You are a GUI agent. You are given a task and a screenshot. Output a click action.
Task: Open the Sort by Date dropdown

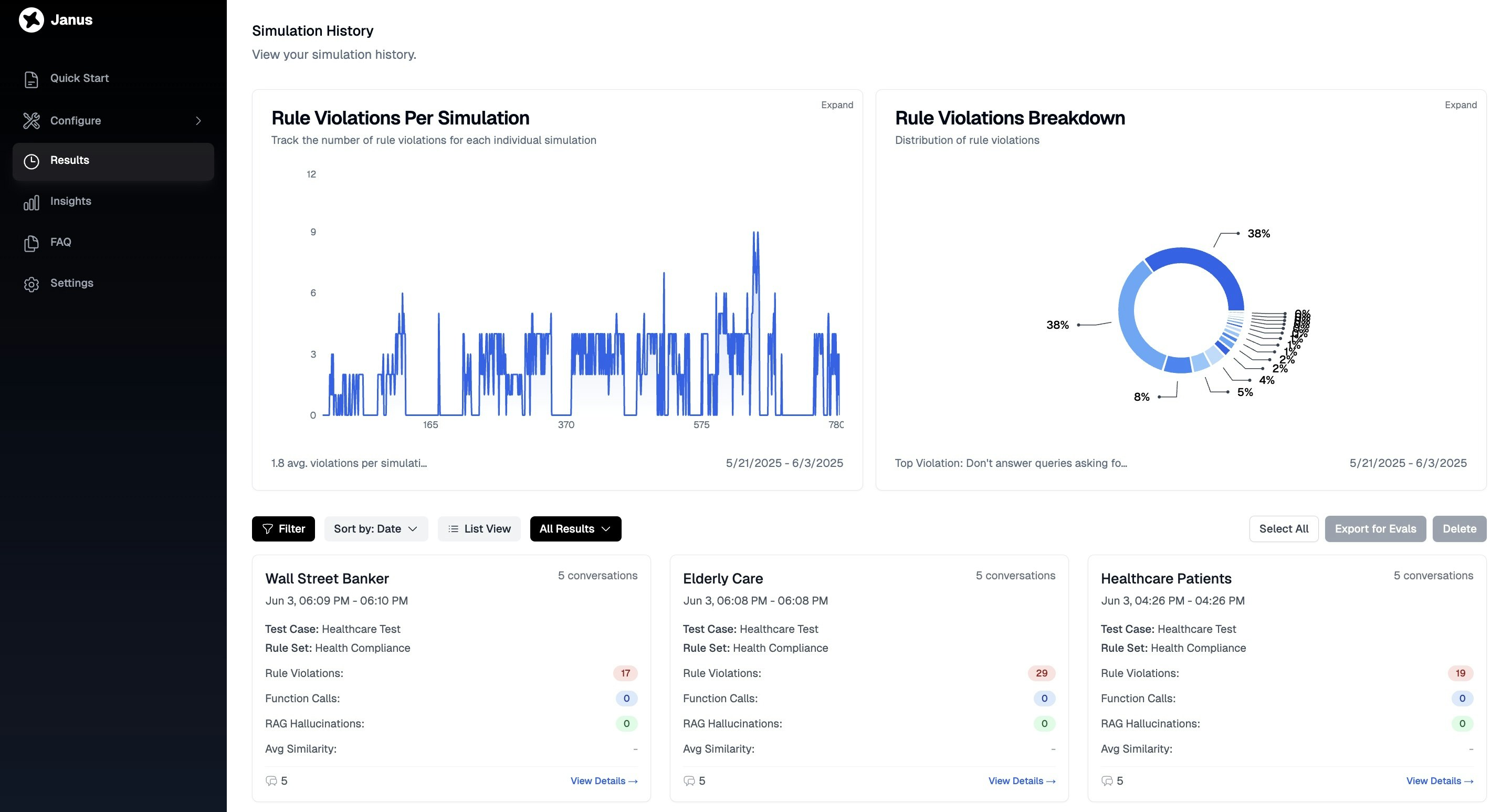(376, 528)
